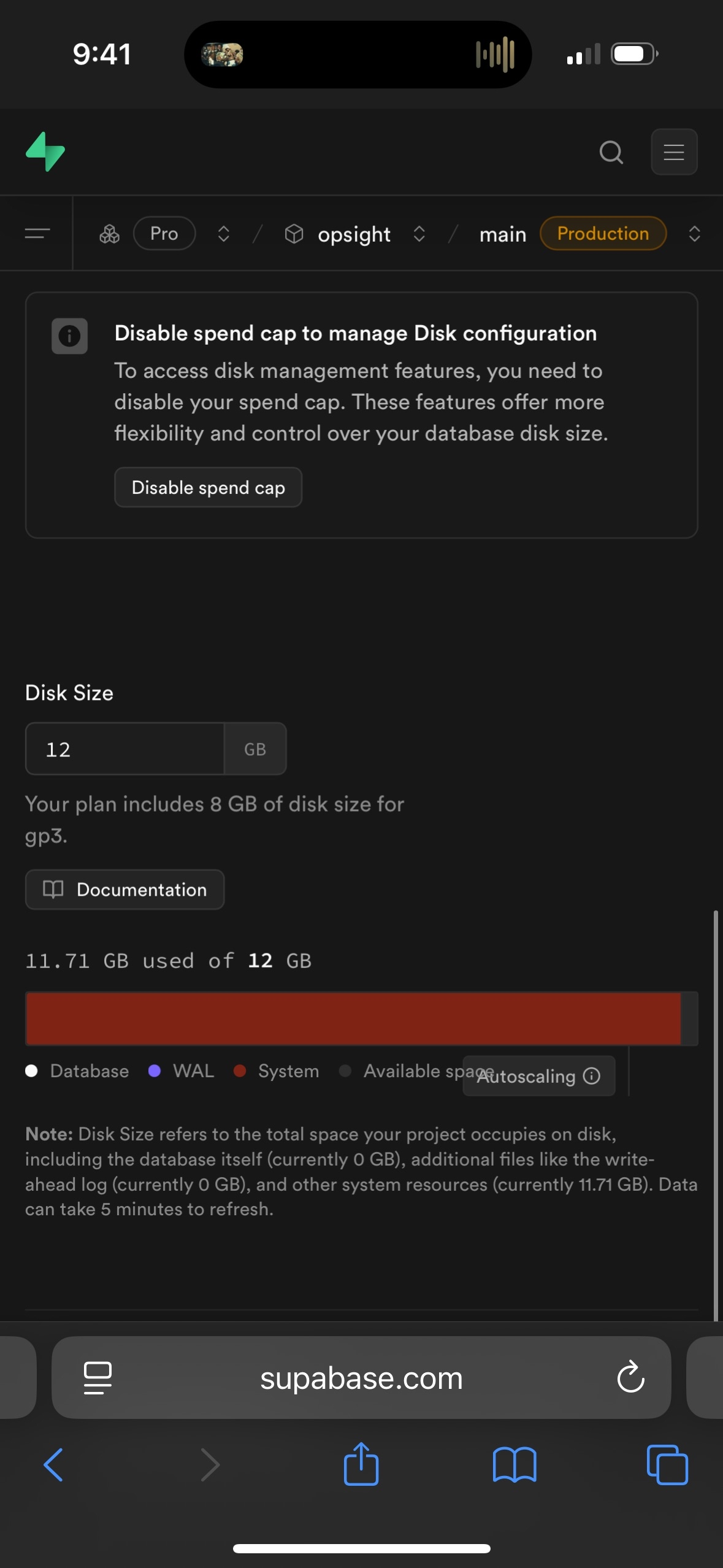This screenshot has height=1568, width=723.
Task: Open the search icon in header
Action: 611,152
